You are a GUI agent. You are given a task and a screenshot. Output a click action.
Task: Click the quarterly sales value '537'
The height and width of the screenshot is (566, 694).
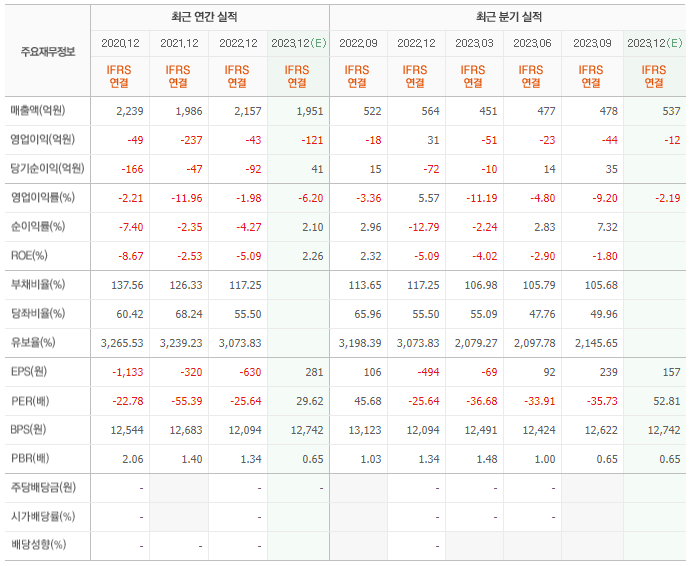pyautogui.click(x=671, y=111)
